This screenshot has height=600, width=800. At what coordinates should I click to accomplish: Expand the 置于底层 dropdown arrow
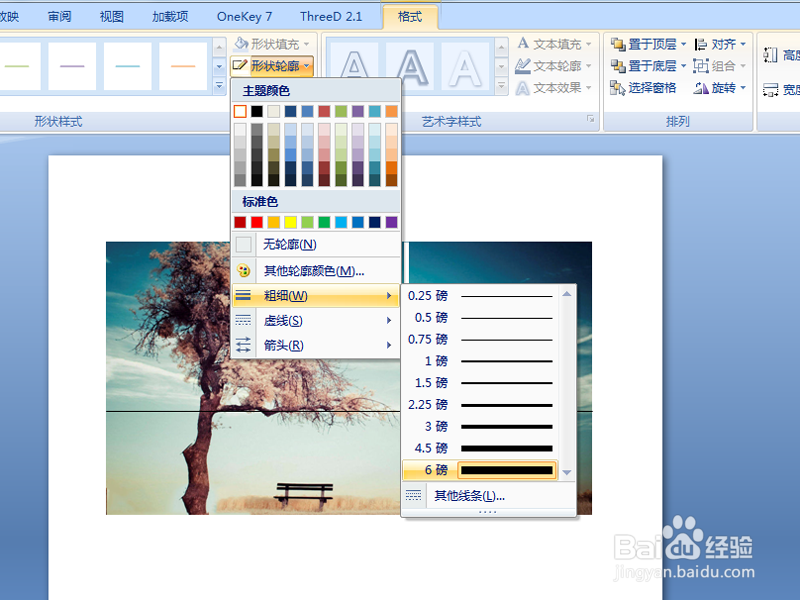point(683,66)
